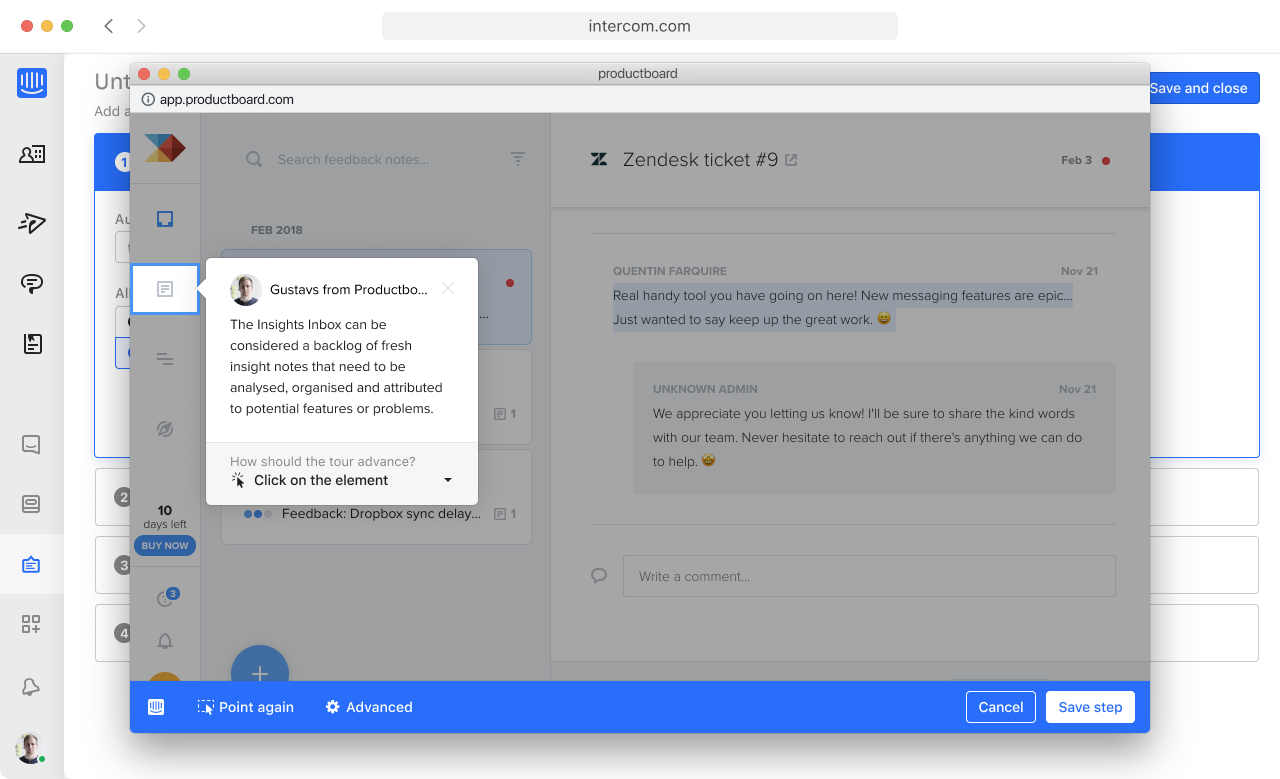
Task: Open the Productboard bell notifications icon
Action: (x=165, y=641)
